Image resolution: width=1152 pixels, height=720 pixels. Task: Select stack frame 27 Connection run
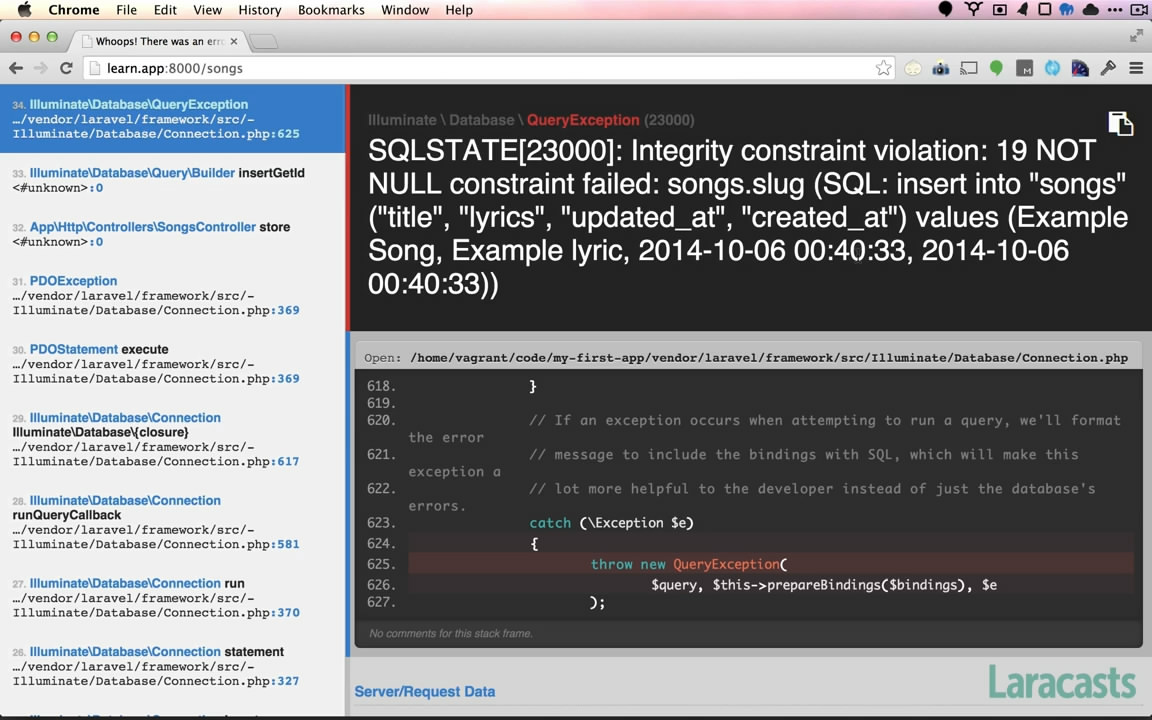[172, 598]
